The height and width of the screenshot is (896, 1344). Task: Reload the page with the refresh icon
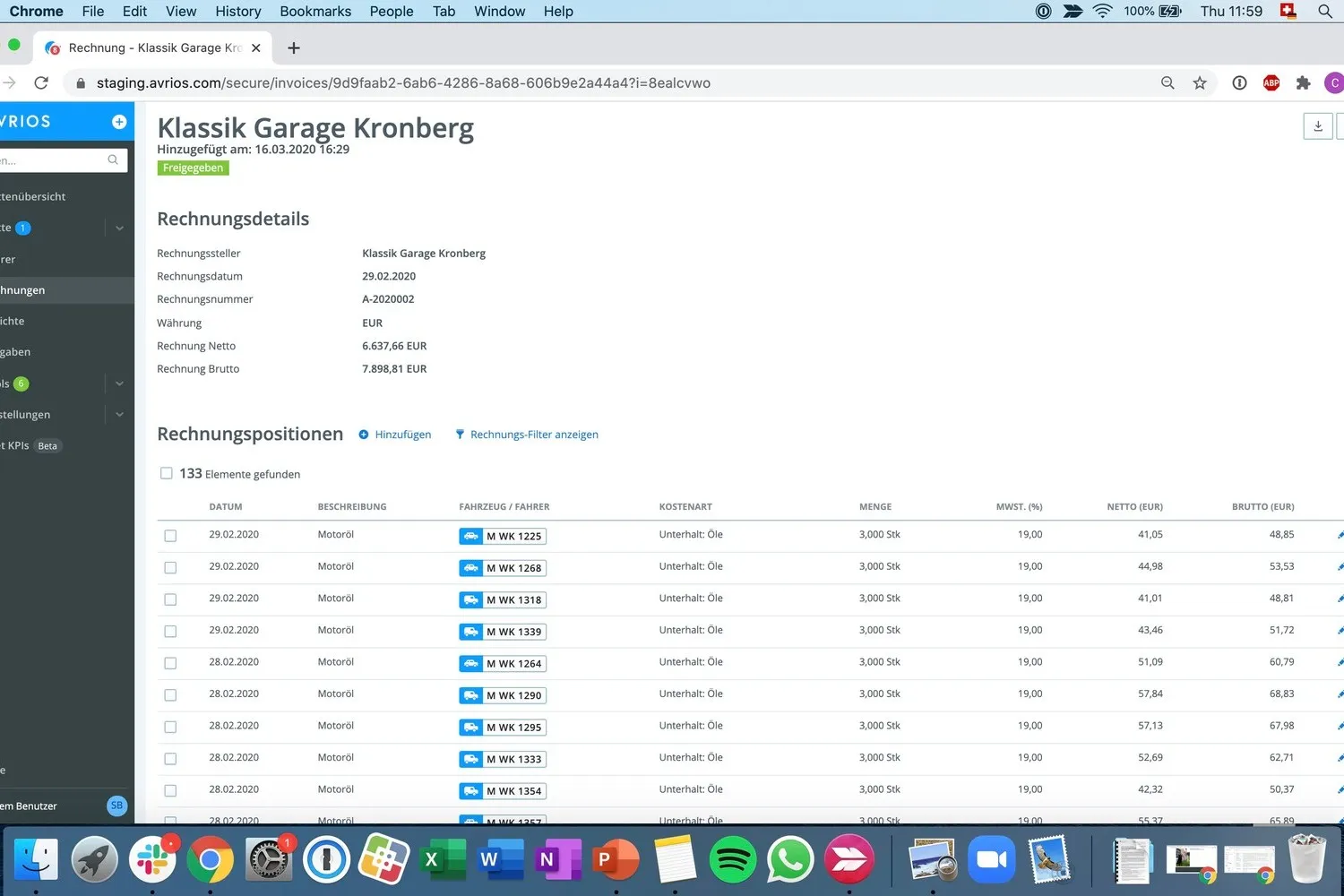pos(41,83)
